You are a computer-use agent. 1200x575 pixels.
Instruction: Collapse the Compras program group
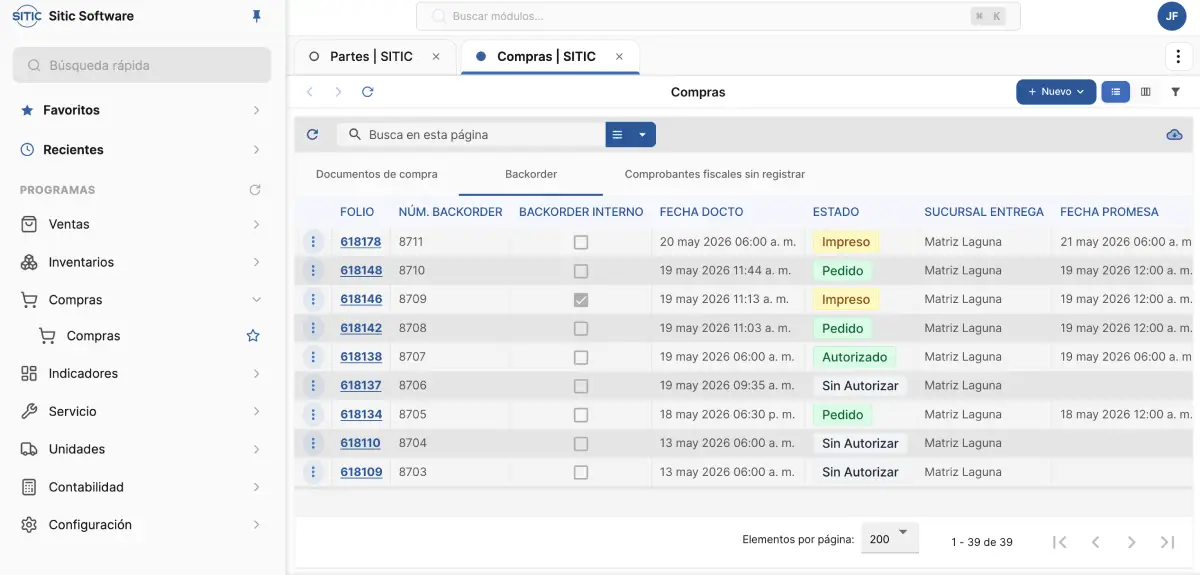(141, 299)
